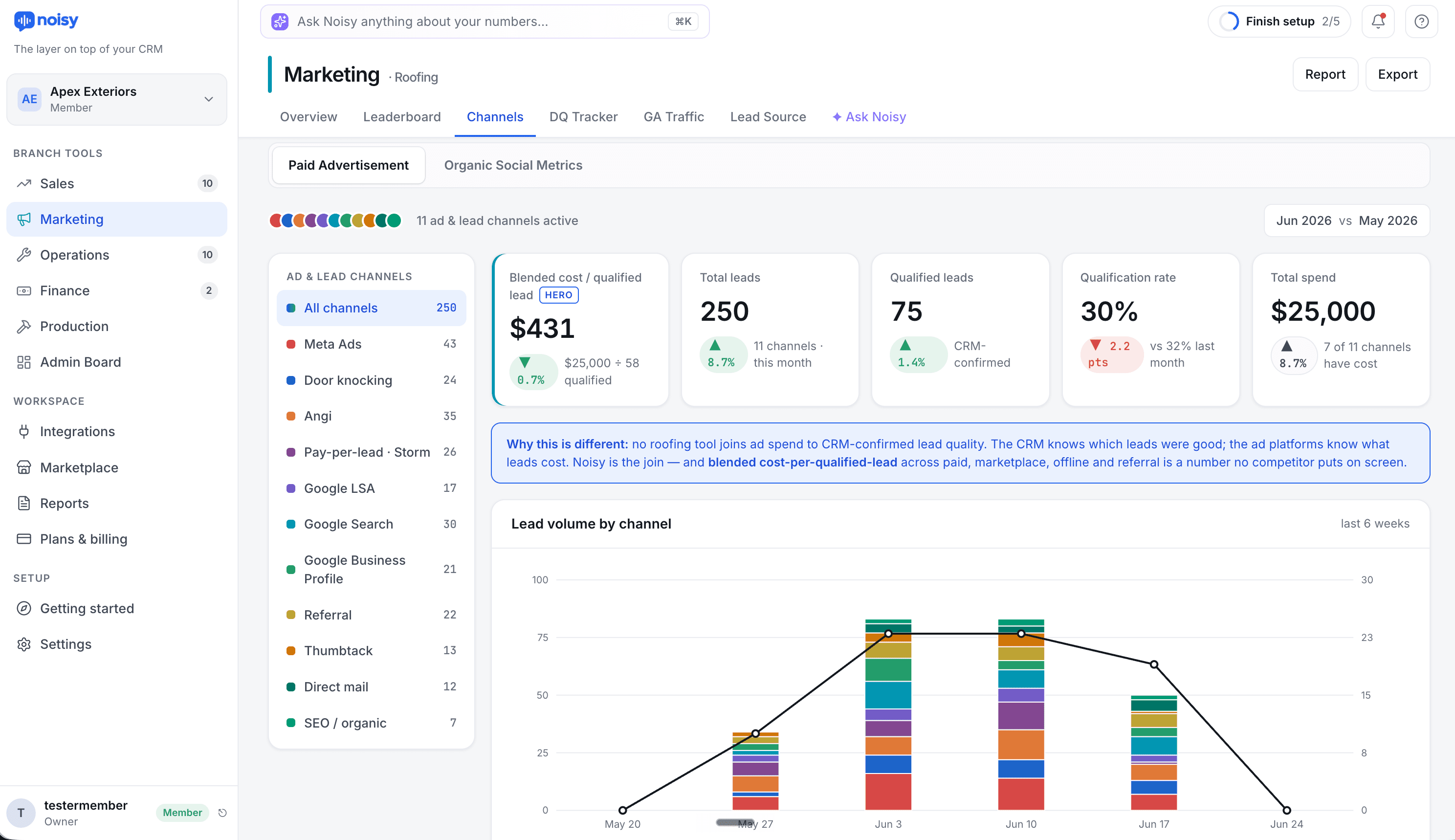Screen dimensions: 1455x840
Task: Click the Finish setup progress ring
Action: coord(1229,22)
